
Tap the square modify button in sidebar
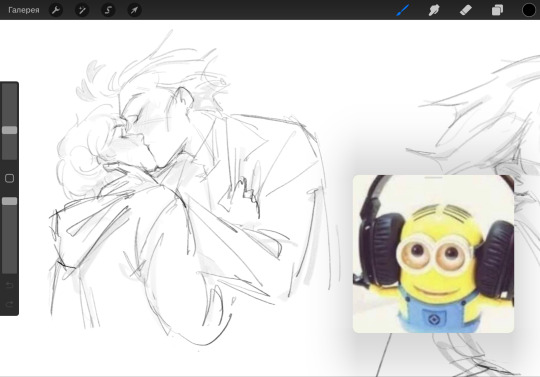[x=10, y=178]
